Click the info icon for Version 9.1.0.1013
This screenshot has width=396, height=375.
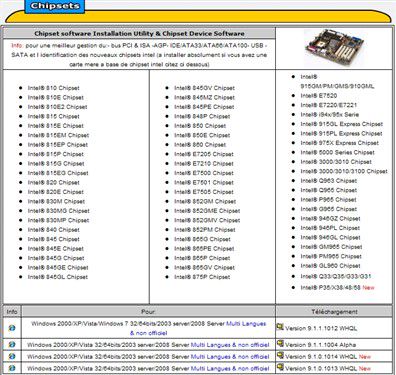[x=12, y=368]
